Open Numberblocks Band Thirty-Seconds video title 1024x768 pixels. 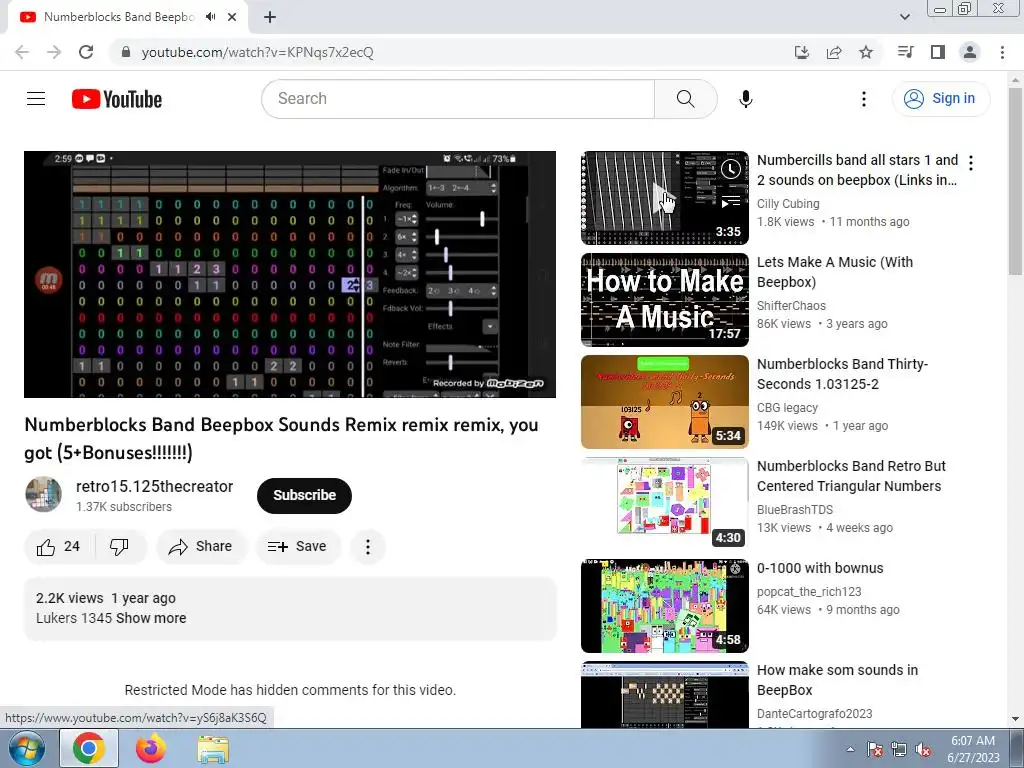842,374
